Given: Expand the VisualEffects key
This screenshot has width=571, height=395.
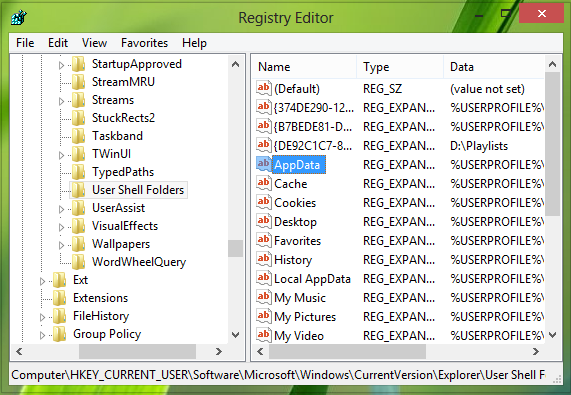Looking at the screenshot, I should click(61, 228).
